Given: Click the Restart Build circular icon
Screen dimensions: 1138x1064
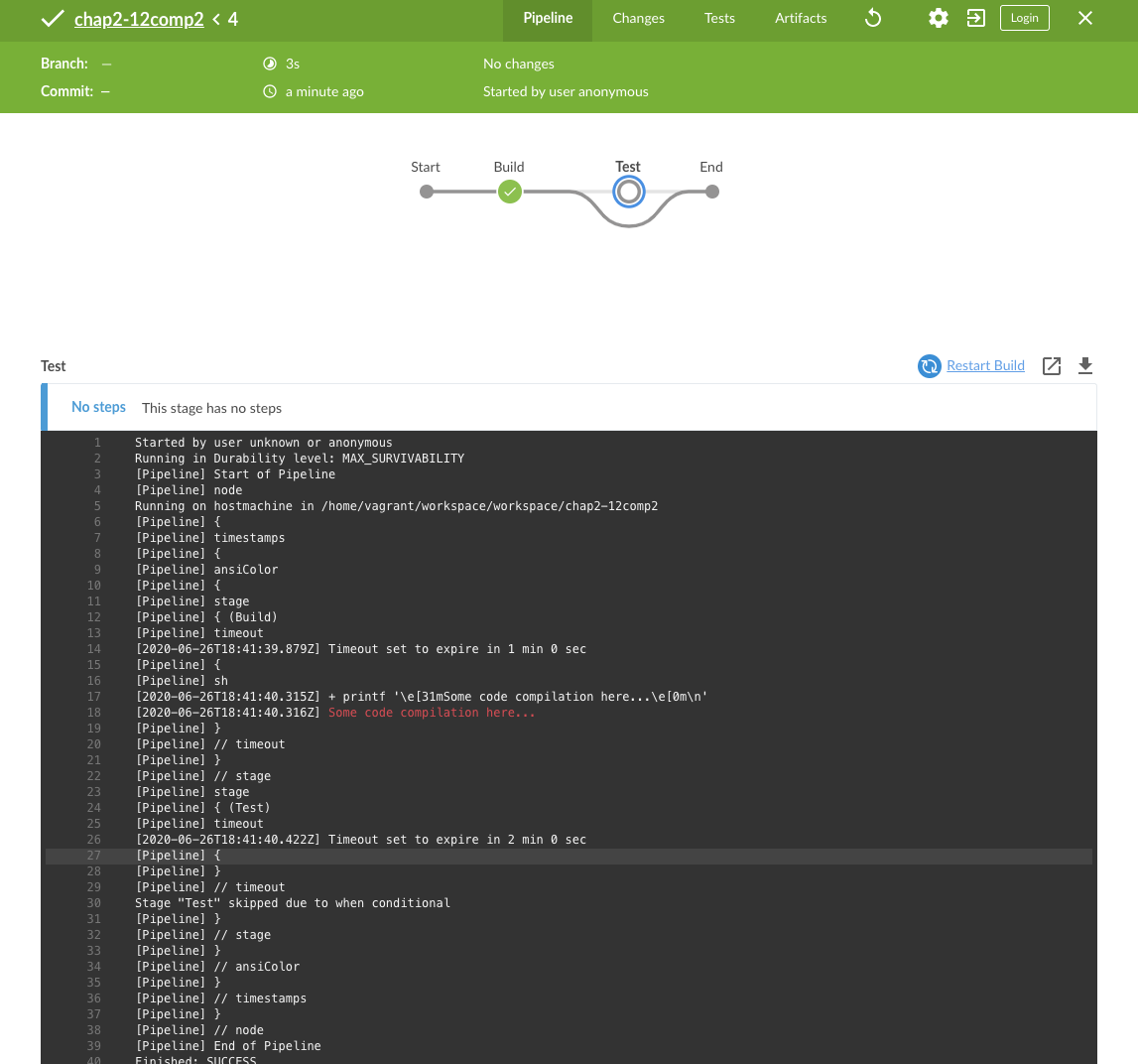Looking at the screenshot, I should pyautogui.click(x=929, y=366).
